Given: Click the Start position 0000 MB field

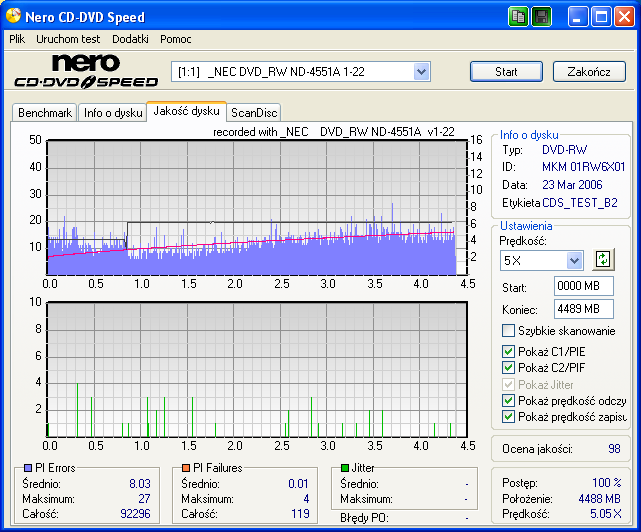Looking at the screenshot, I should coord(584,286).
